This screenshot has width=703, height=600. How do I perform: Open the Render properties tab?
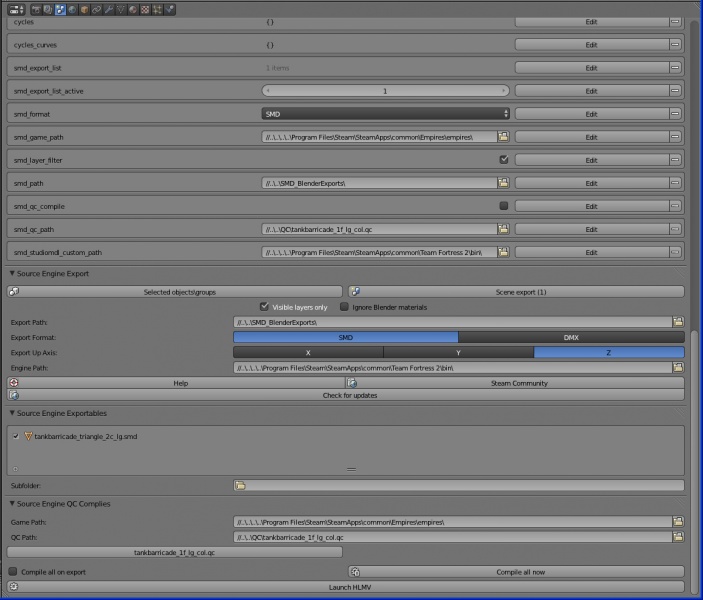[x=35, y=9]
